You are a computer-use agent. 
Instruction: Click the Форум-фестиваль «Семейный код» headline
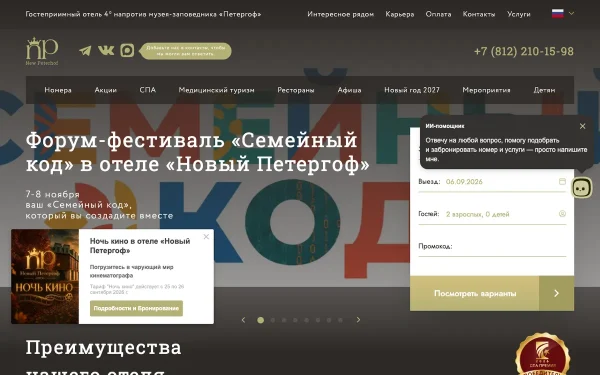(x=197, y=152)
